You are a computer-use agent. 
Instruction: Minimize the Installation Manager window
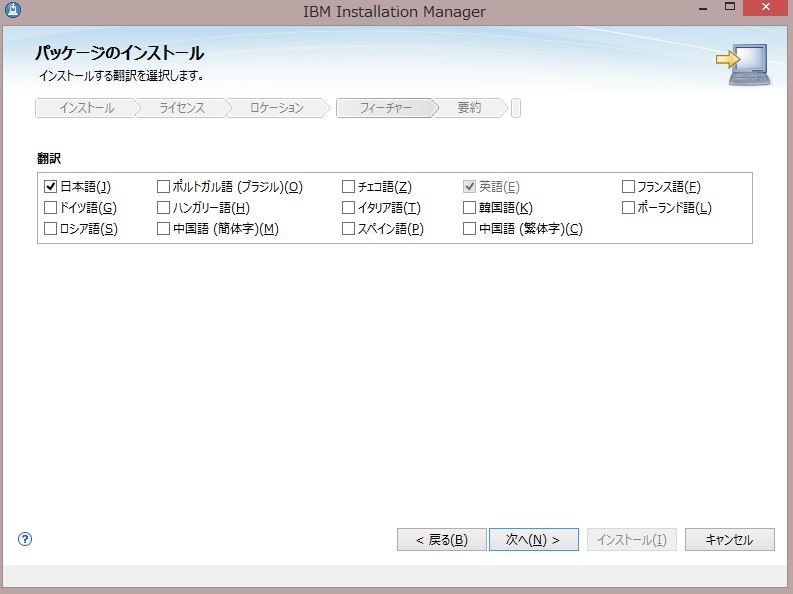[x=703, y=8]
